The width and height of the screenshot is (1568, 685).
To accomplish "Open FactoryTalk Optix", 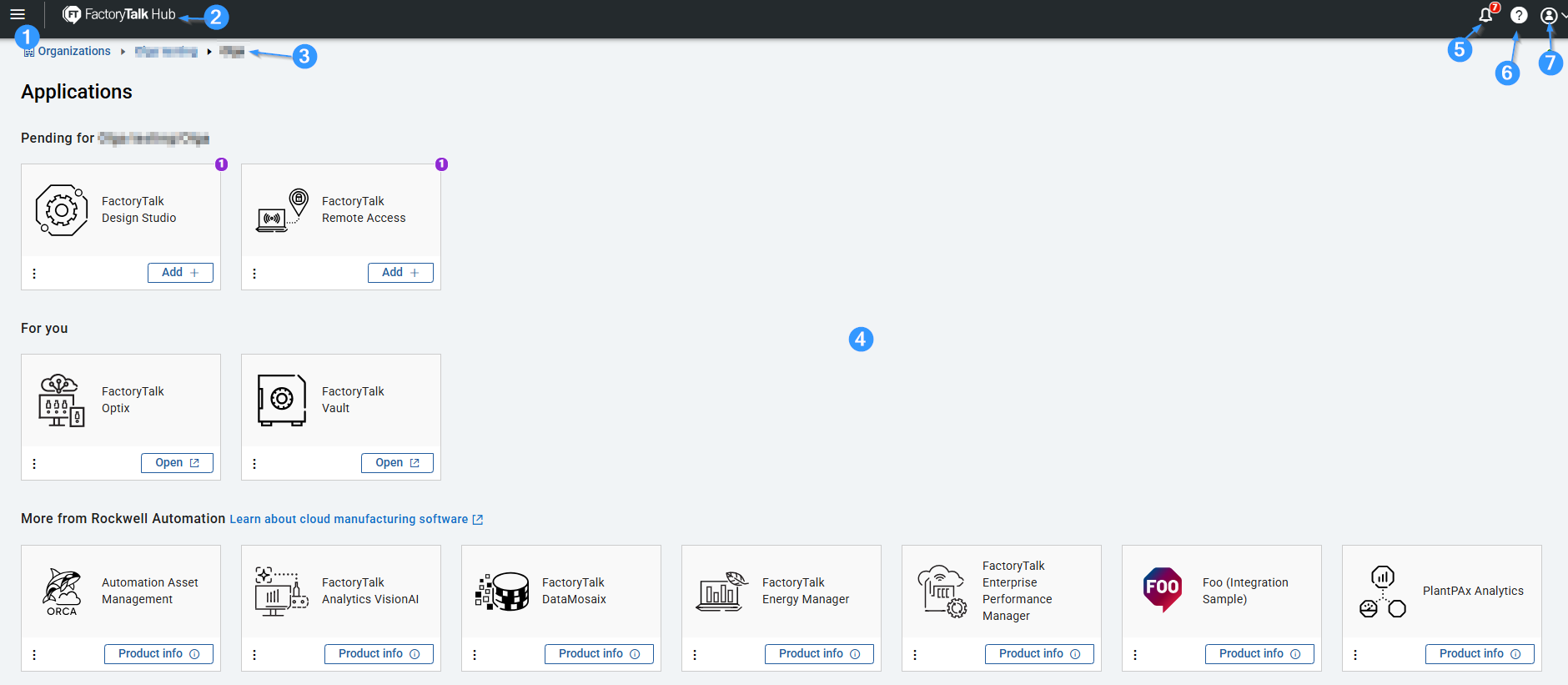I will (177, 463).
